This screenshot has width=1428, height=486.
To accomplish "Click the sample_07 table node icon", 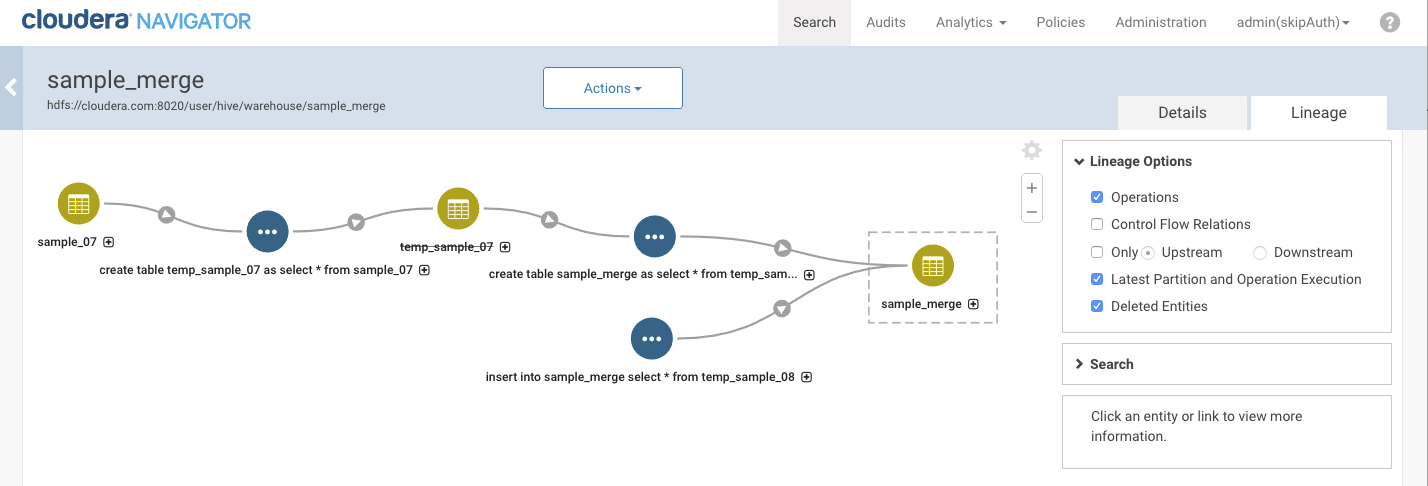I will (x=78, y=204).
